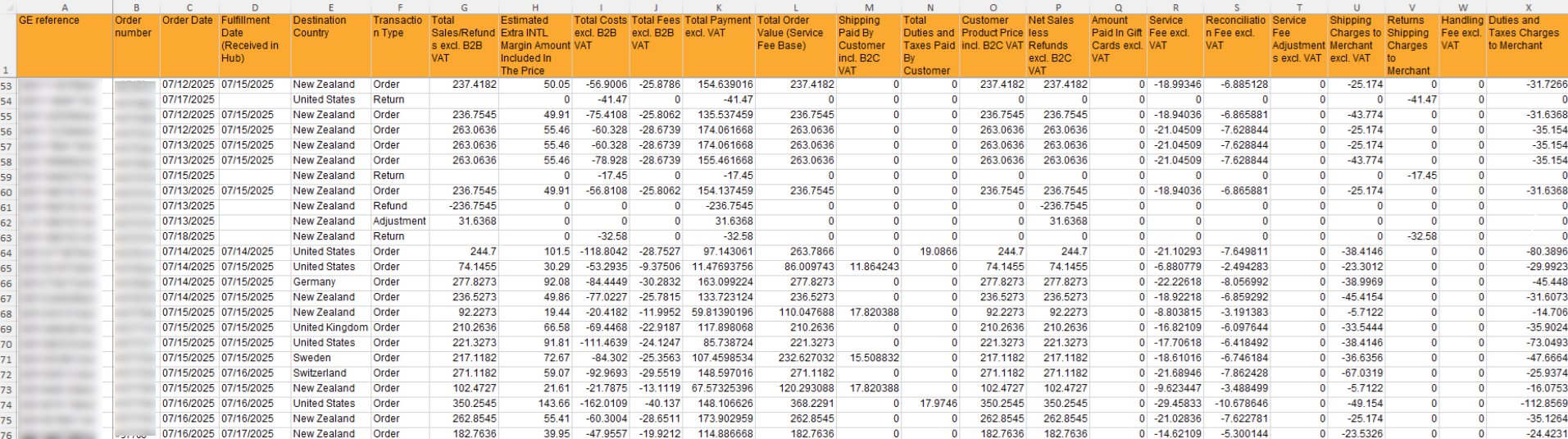Select column G by its letter header

pos(464,7)
